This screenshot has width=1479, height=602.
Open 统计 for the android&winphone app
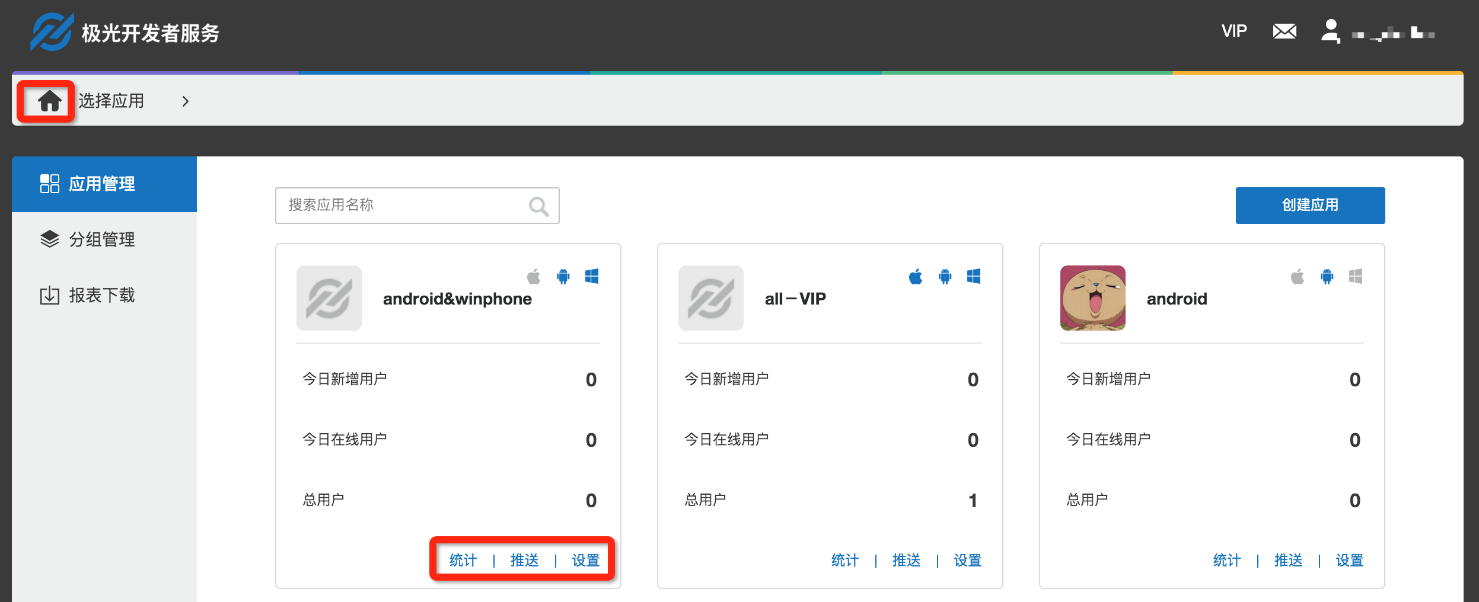coord(463,560)
